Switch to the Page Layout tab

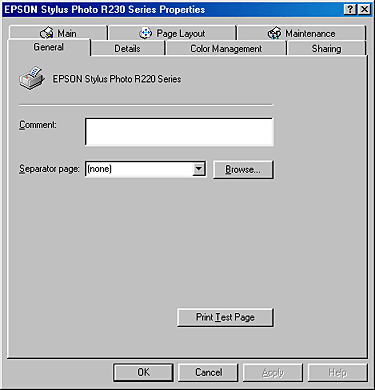click(172, 33)
